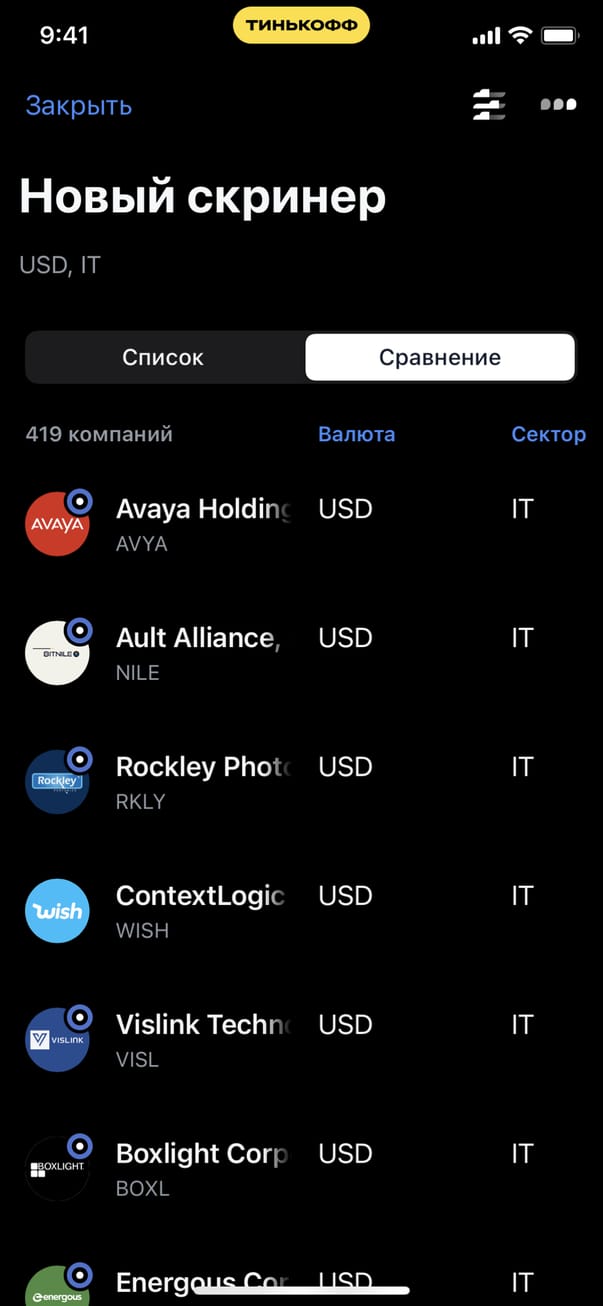The width and height of the screenshot is (603, 1306).
Task: Tap the yellow Тинькофф badge
Action: pyautogui.click(x=301, y=26)
